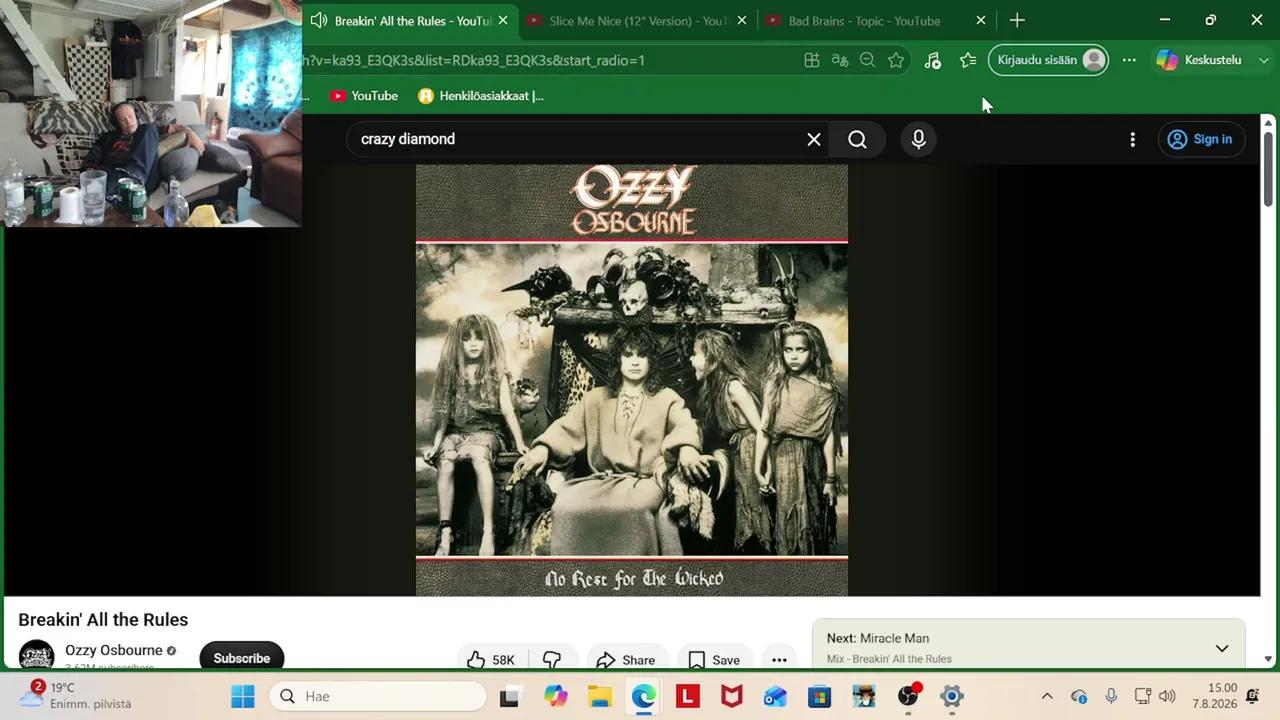The width and height of the screenshot is (1280, 720).
Task: Save the video to a playlist
Action: point(714,659)
